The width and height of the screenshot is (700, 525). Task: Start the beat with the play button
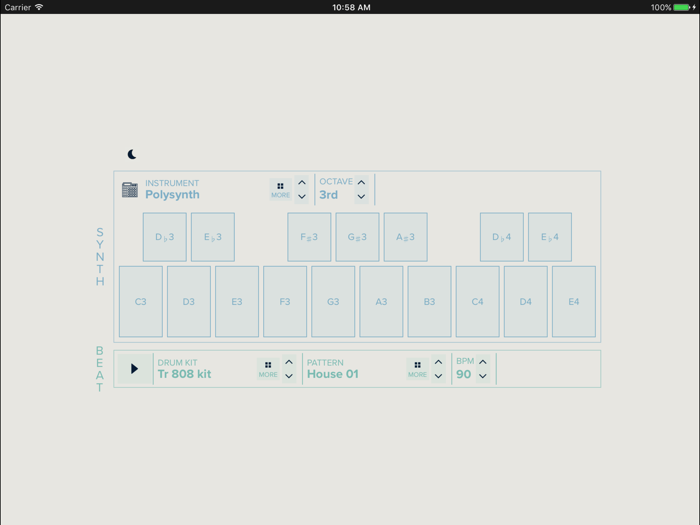[x=134, y=369]
